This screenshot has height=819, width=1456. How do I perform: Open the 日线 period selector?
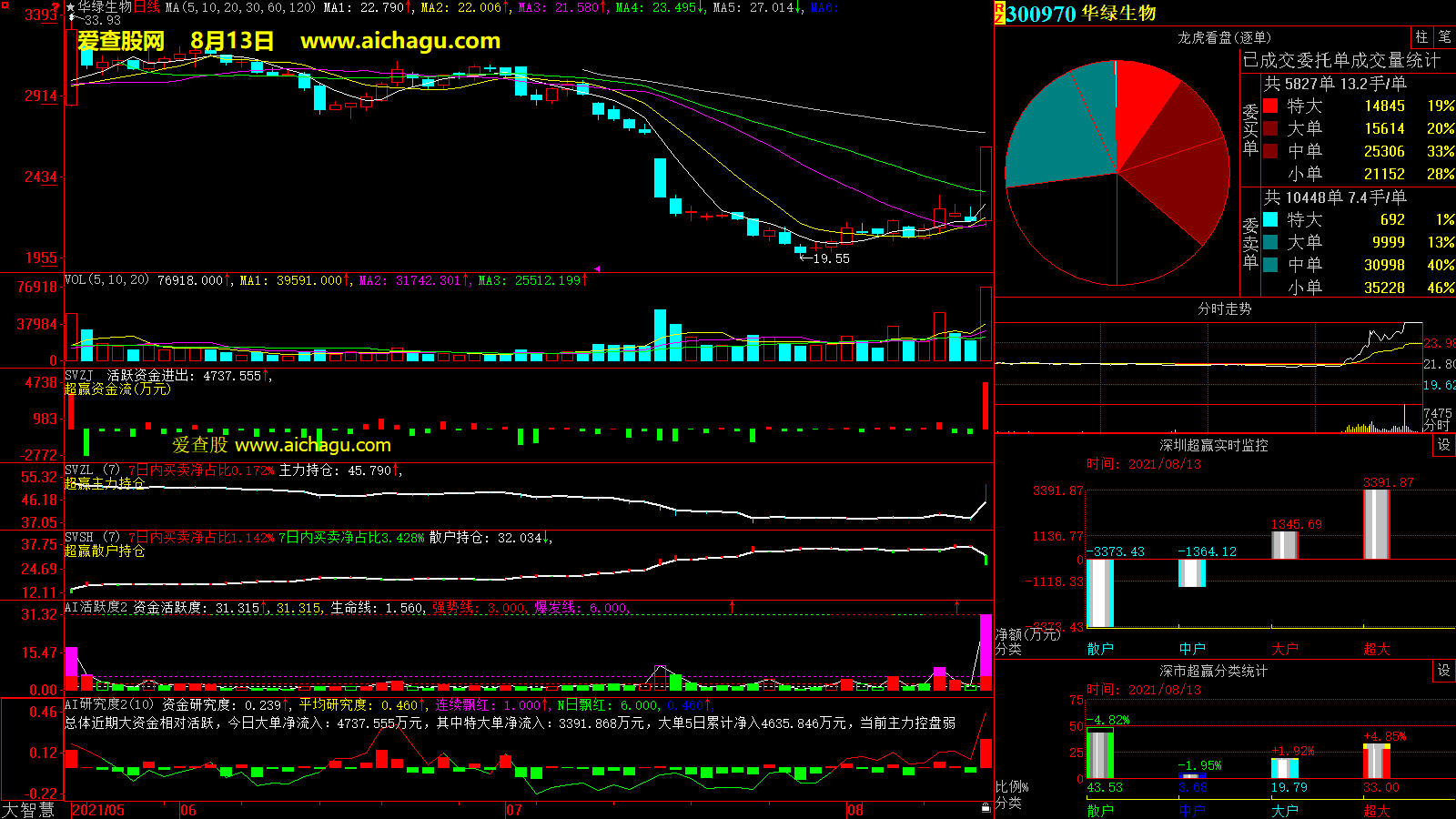[x=147, y=7]
